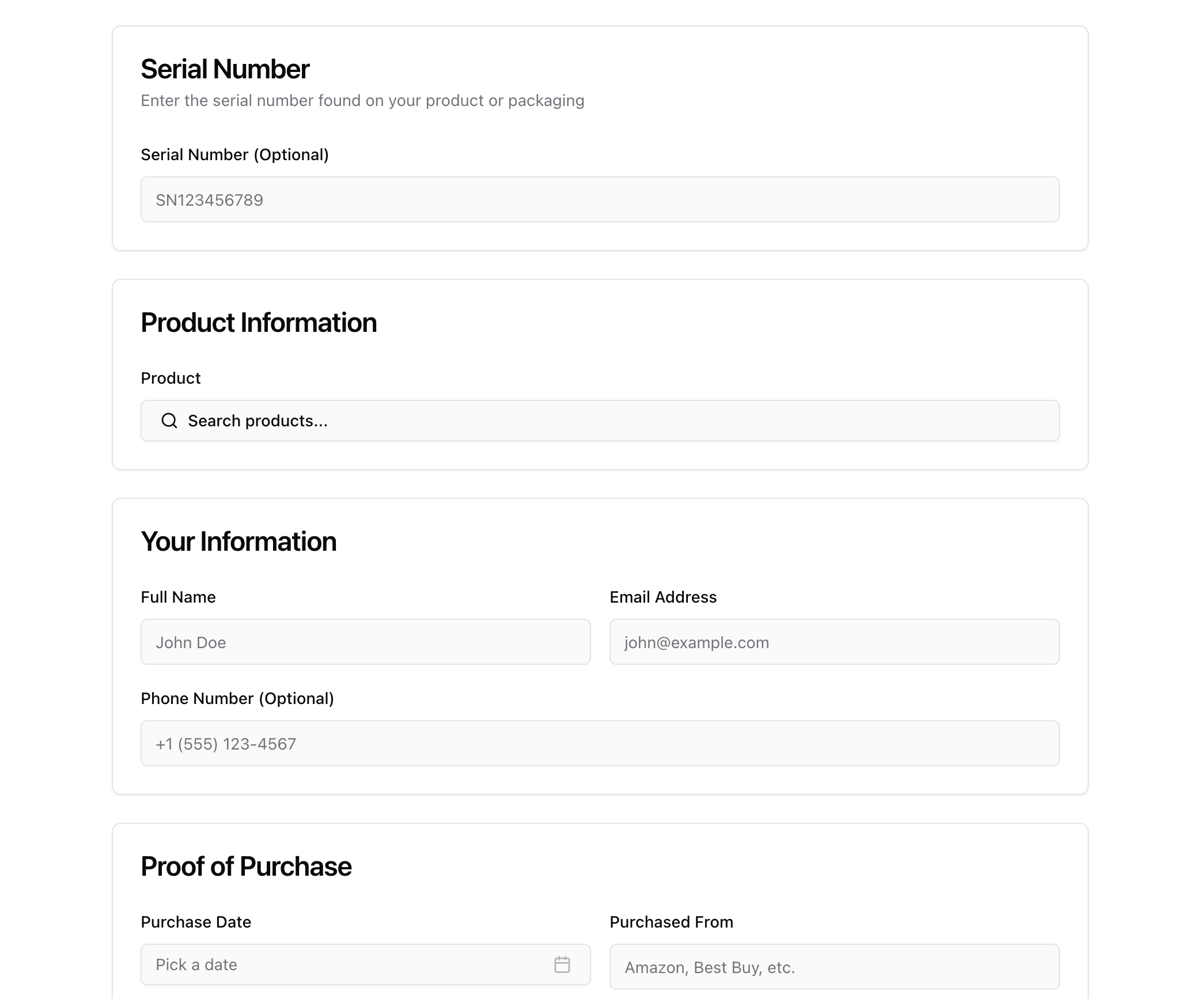Select the Email Address input box
The image size is (1204, 999).
(x=834, y=642)
